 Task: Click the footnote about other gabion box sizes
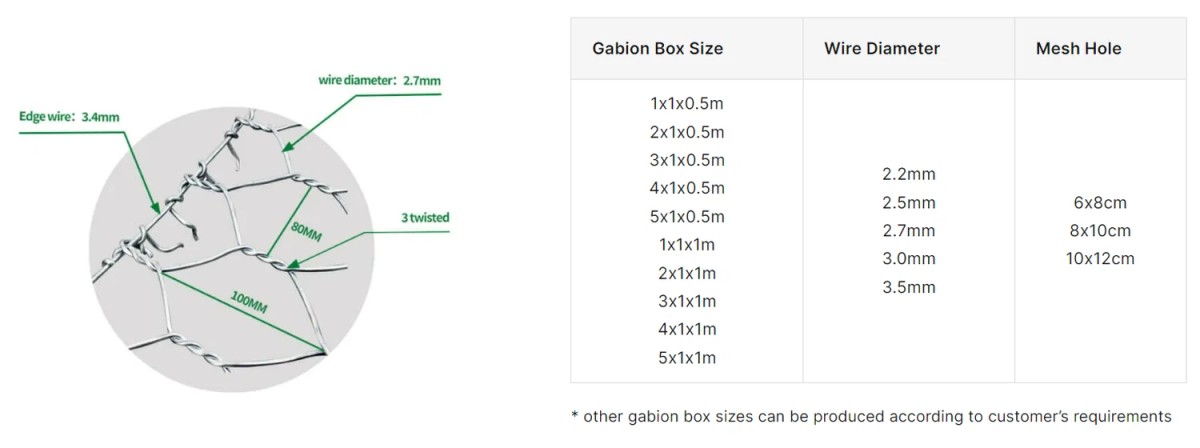tap(870, 416)
